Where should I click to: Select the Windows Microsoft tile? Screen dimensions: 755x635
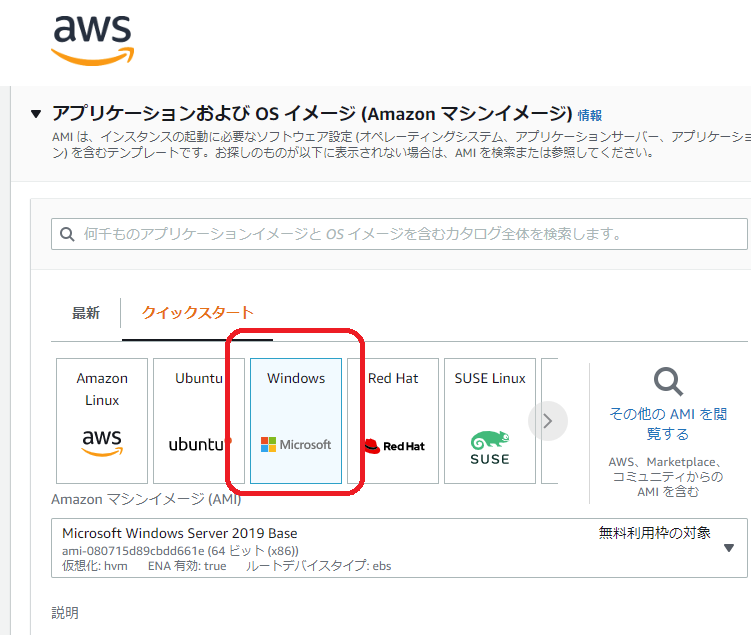coord(296,420)
